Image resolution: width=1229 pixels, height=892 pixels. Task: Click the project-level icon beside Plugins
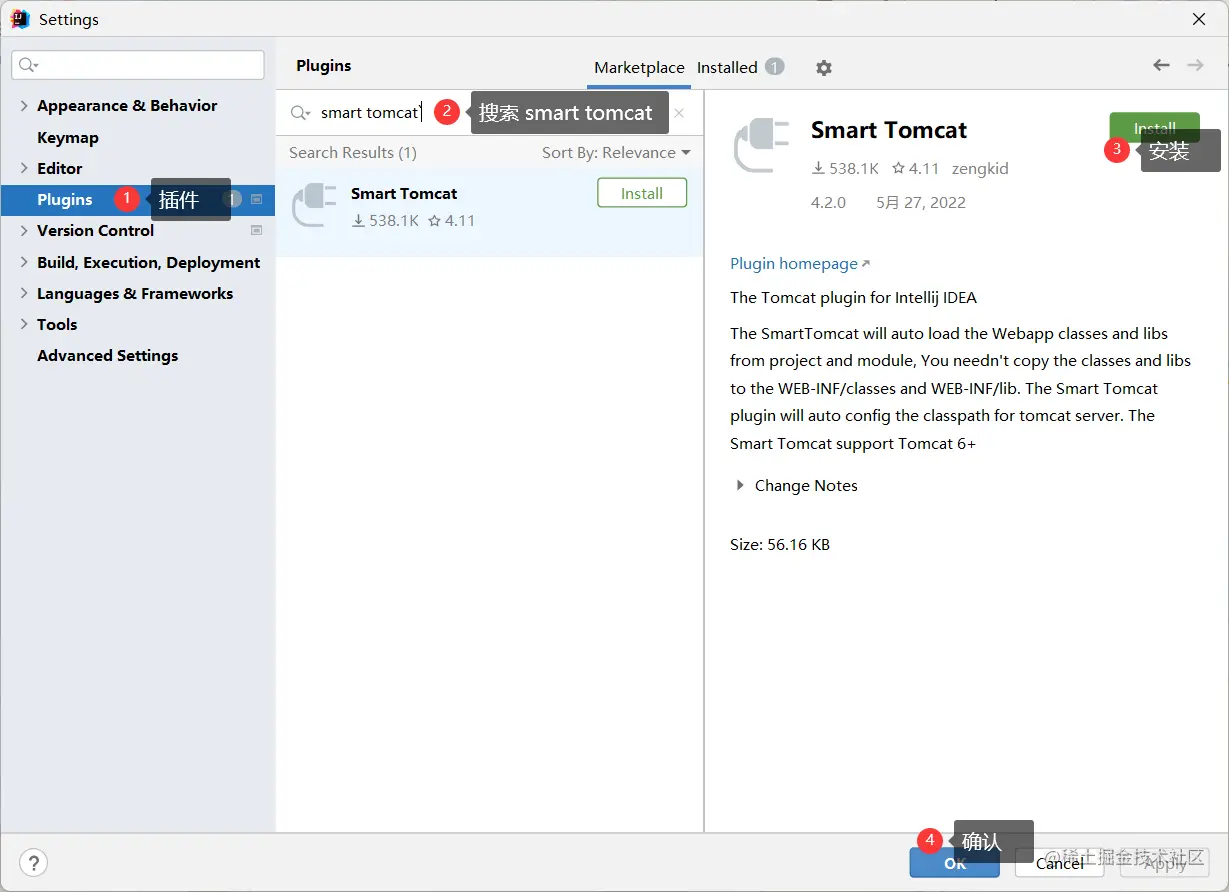[x=256, y=199]
